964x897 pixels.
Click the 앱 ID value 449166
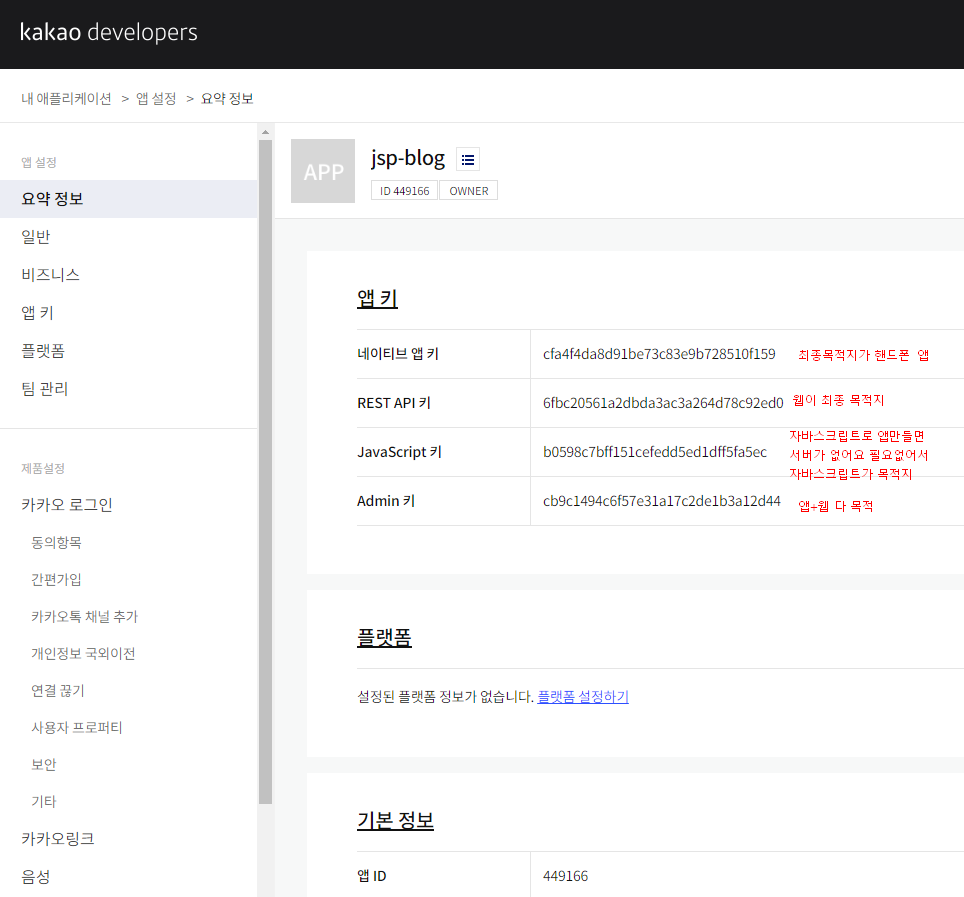[566, 876]
